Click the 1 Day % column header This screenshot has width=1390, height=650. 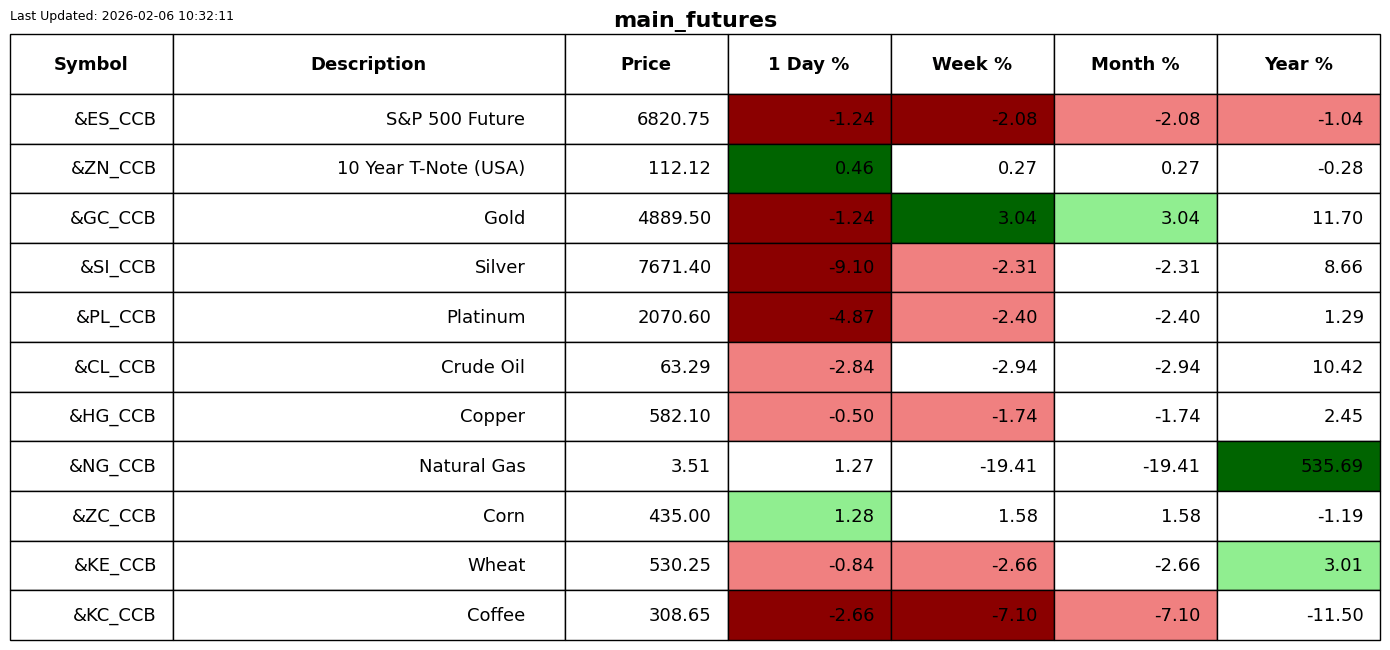[x=809, y=64]
